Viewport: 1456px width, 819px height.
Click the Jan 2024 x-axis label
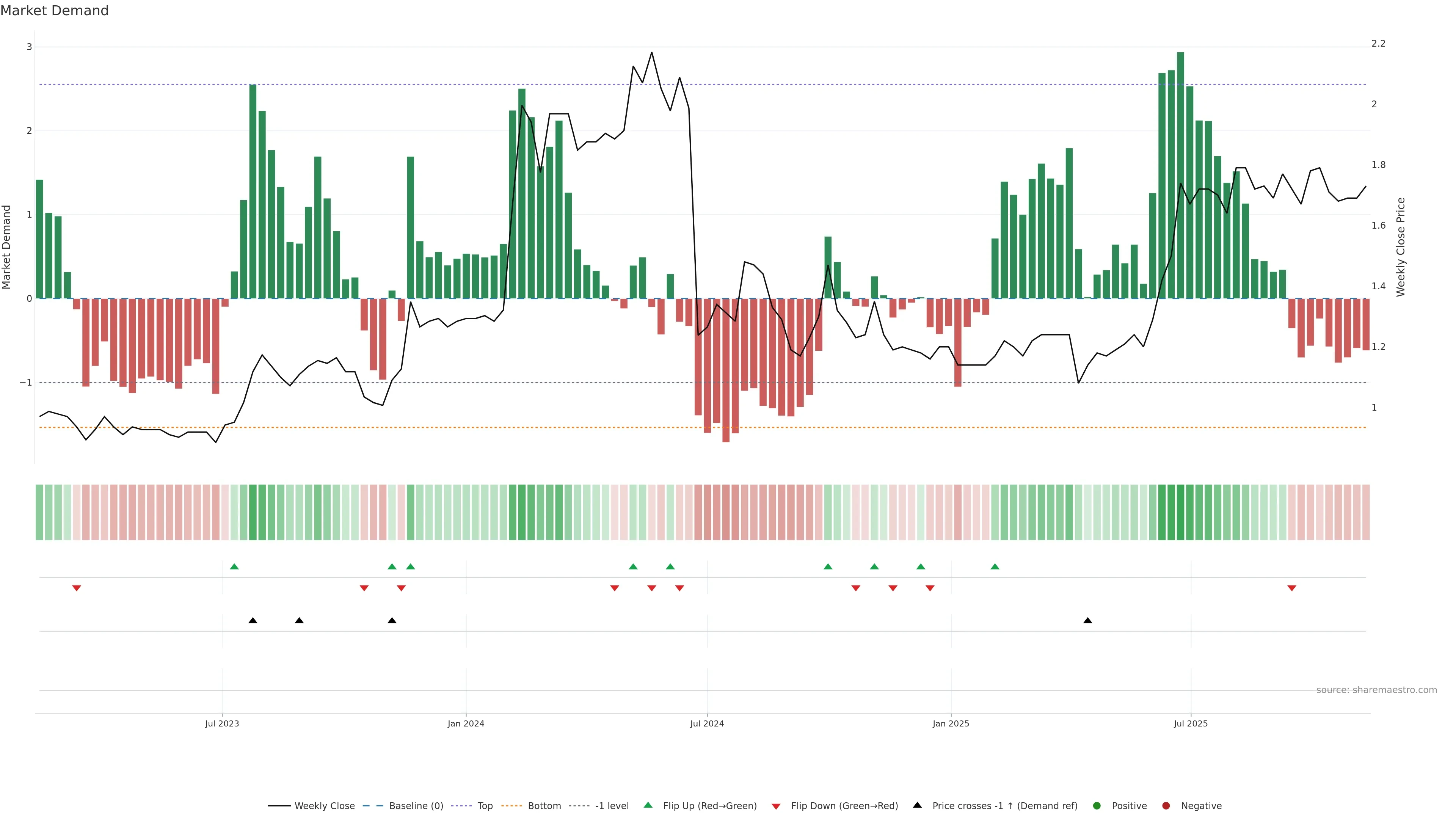click(x=466, y=723)
